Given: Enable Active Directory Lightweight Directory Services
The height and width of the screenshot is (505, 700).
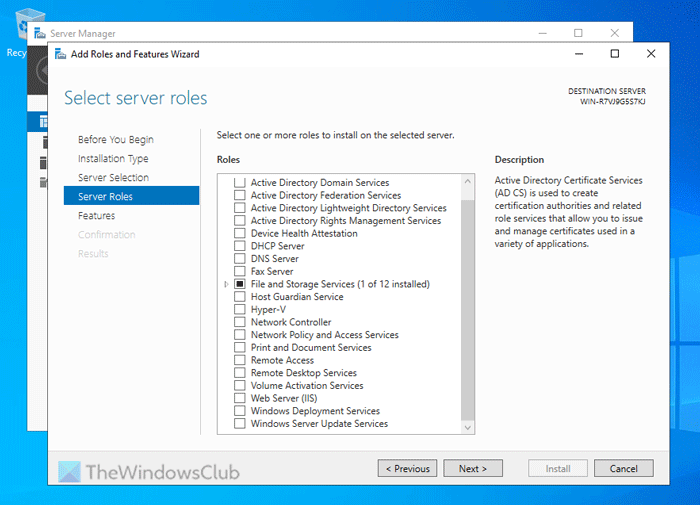Looking at the screenshot, I should click(x=240, y=208).
